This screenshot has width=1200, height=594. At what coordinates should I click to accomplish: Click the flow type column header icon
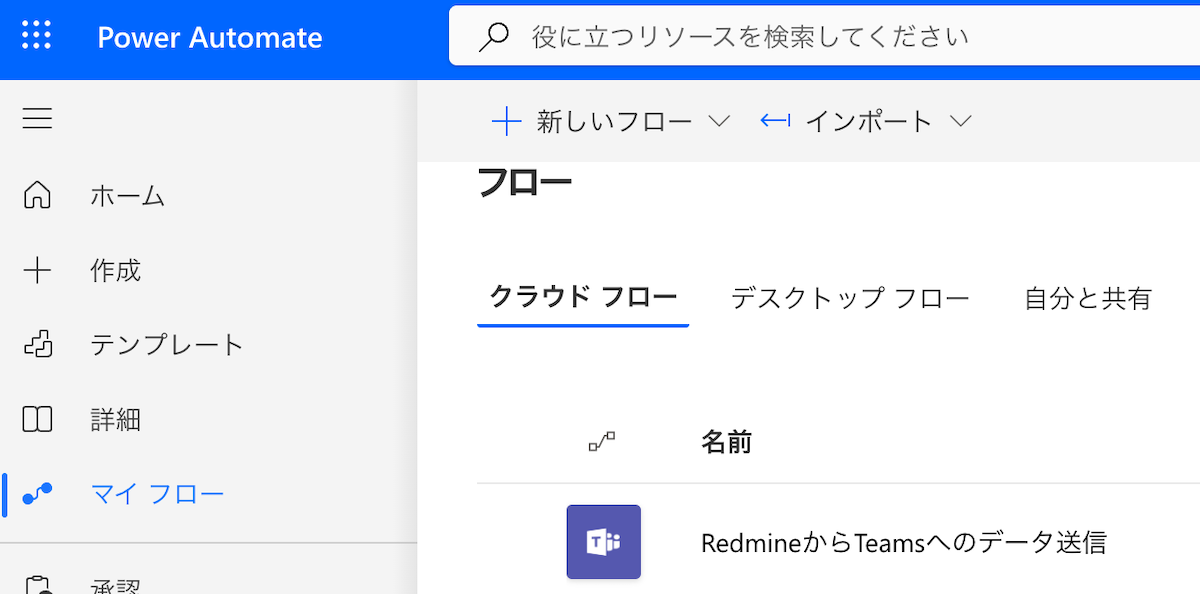tap(602, 442)
